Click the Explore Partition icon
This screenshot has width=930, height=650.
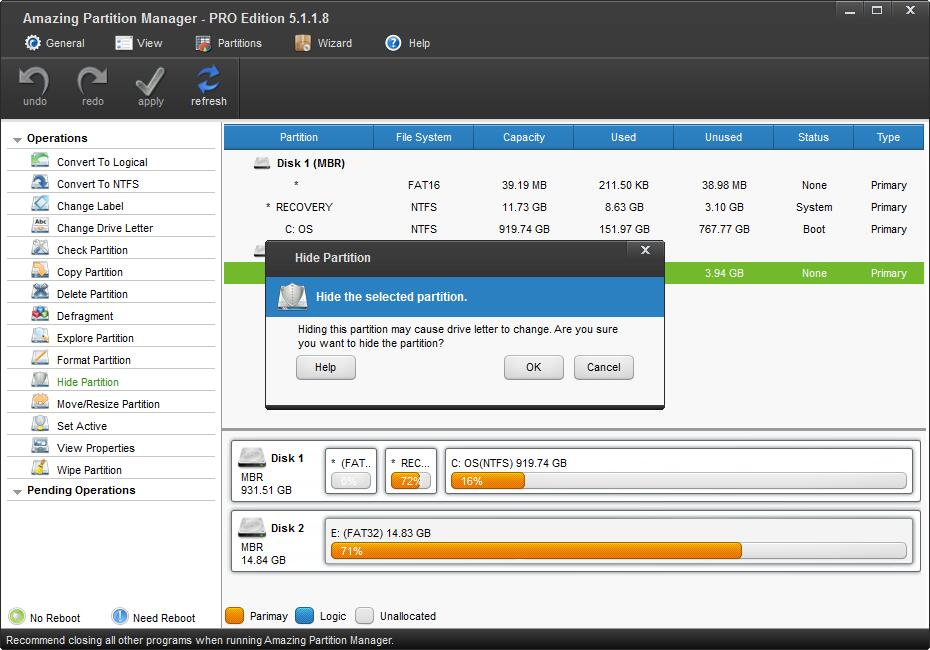coord(40,336)
